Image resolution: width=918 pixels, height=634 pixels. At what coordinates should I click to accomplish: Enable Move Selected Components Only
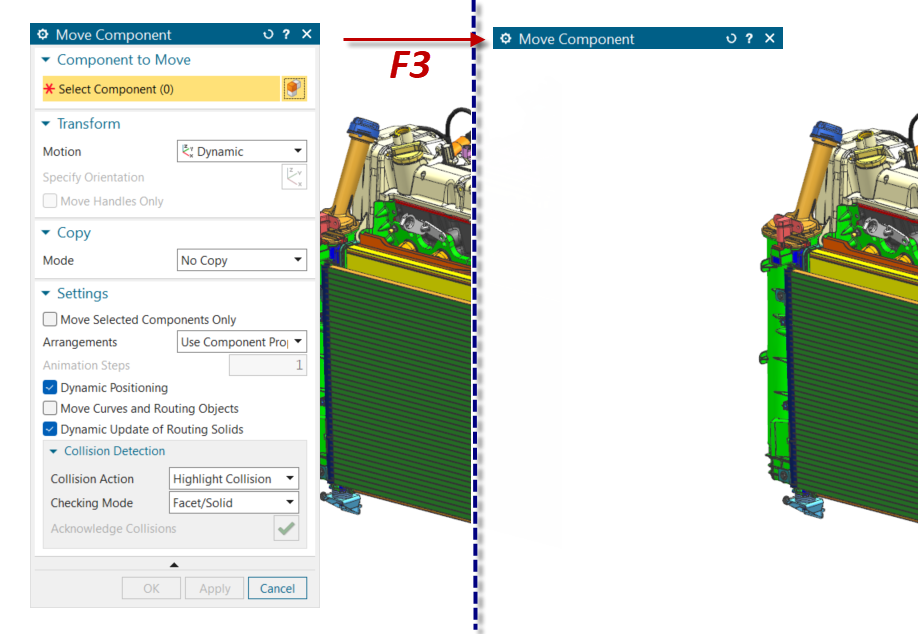click(50, 319)
